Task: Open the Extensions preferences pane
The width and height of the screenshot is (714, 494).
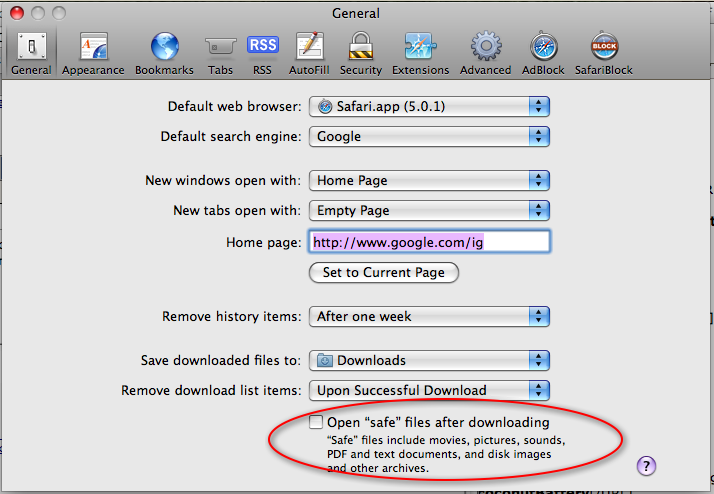Action: [420, 53]
